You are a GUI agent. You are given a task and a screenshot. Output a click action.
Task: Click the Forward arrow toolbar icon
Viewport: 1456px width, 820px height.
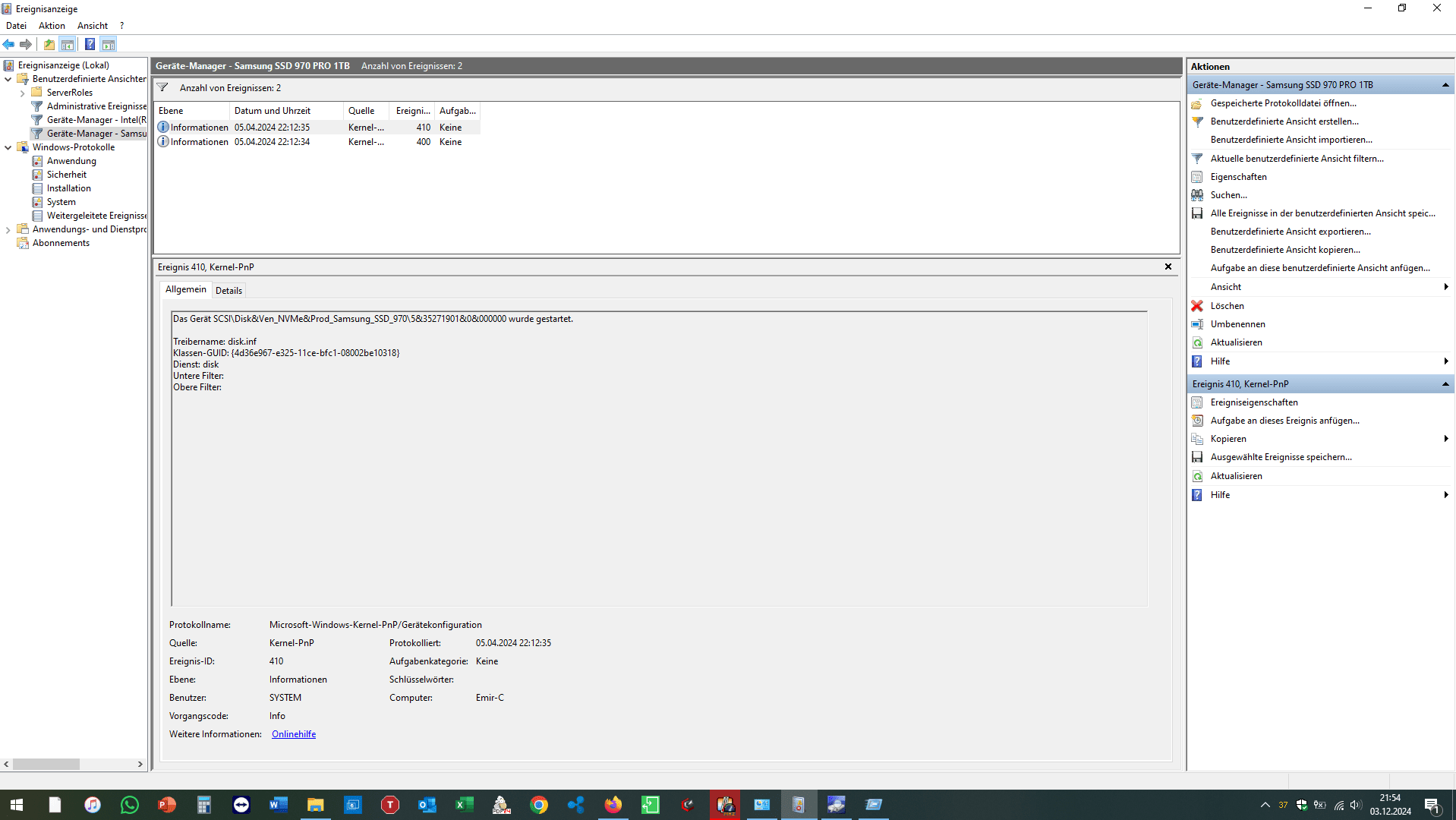point(26,44)
